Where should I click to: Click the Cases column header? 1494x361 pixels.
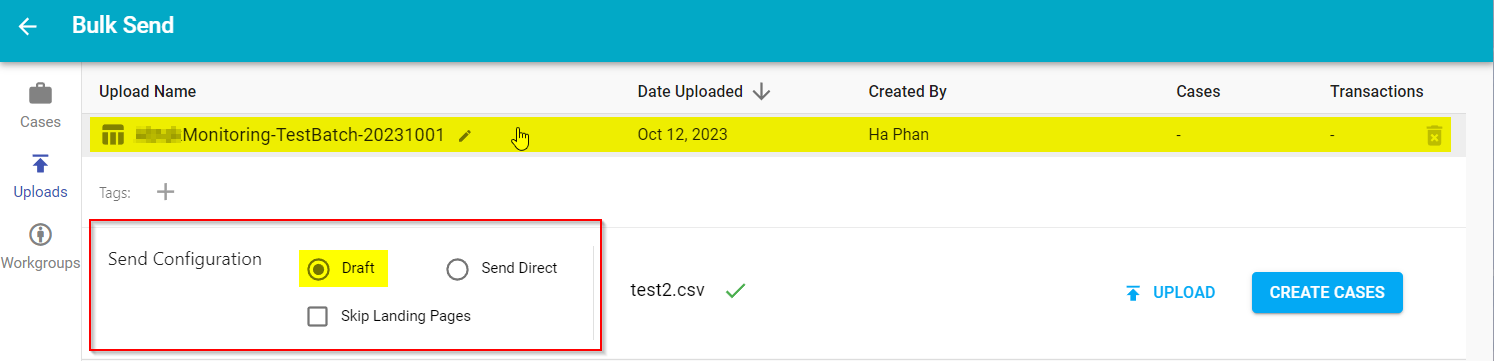pos(1198,92)
